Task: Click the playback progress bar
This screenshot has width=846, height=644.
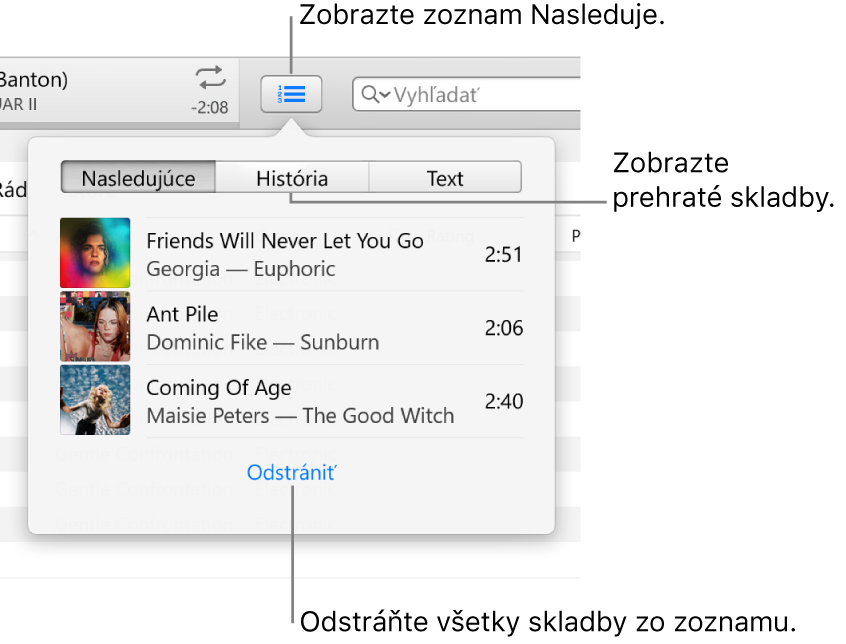Action: coord(120,126)
